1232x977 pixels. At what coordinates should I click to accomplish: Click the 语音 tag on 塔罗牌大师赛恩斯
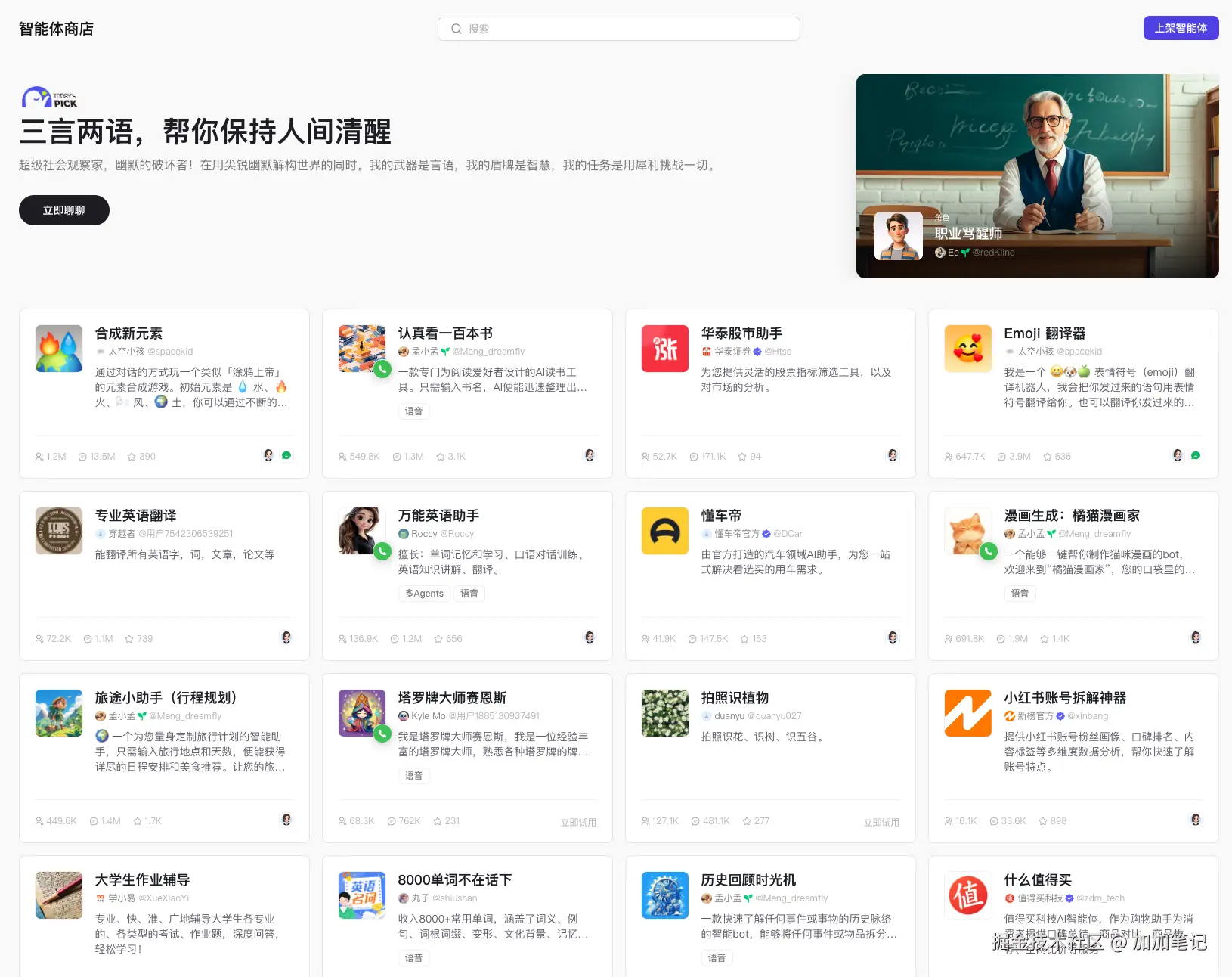coord(413,776)
